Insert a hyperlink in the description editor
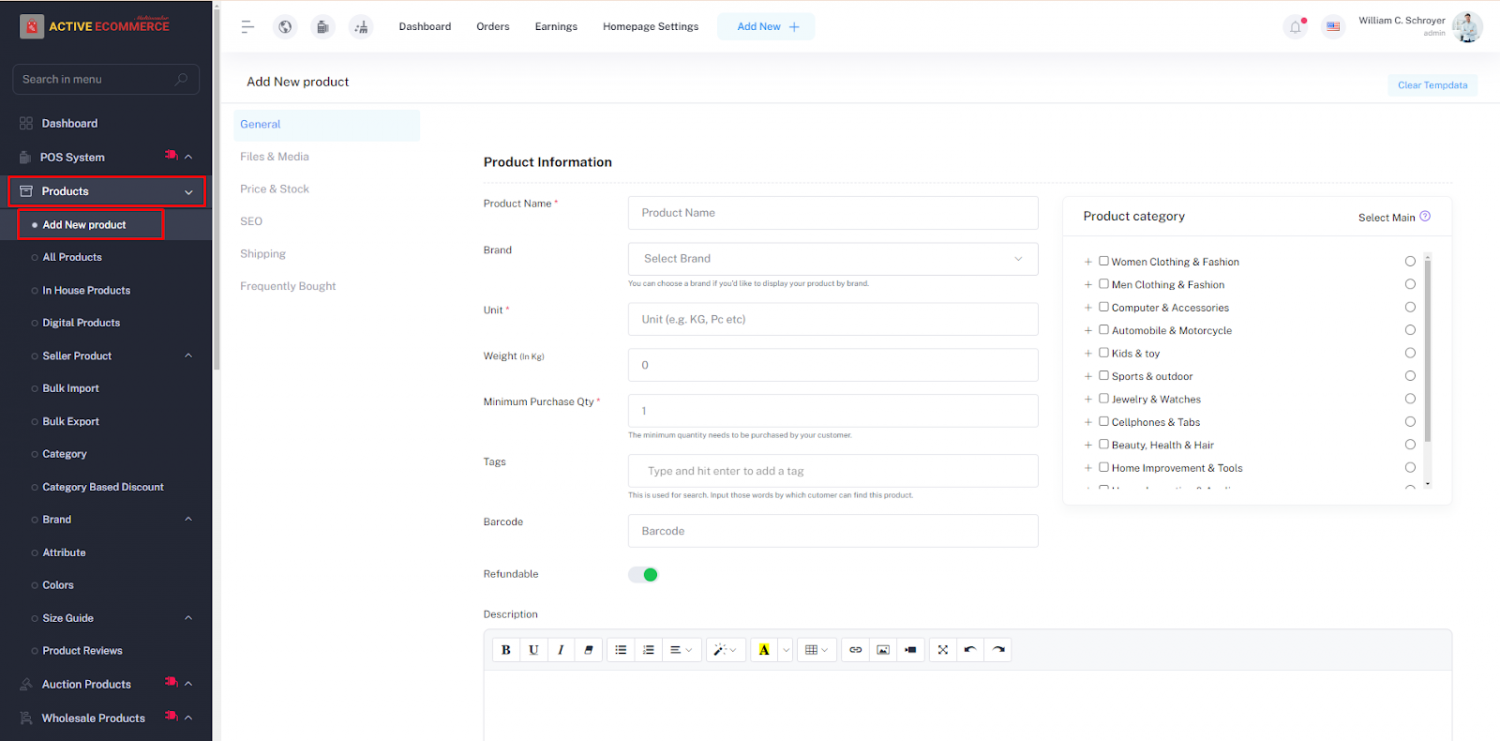The width and height of the screenshot is (1500, 741). point(855,649)
